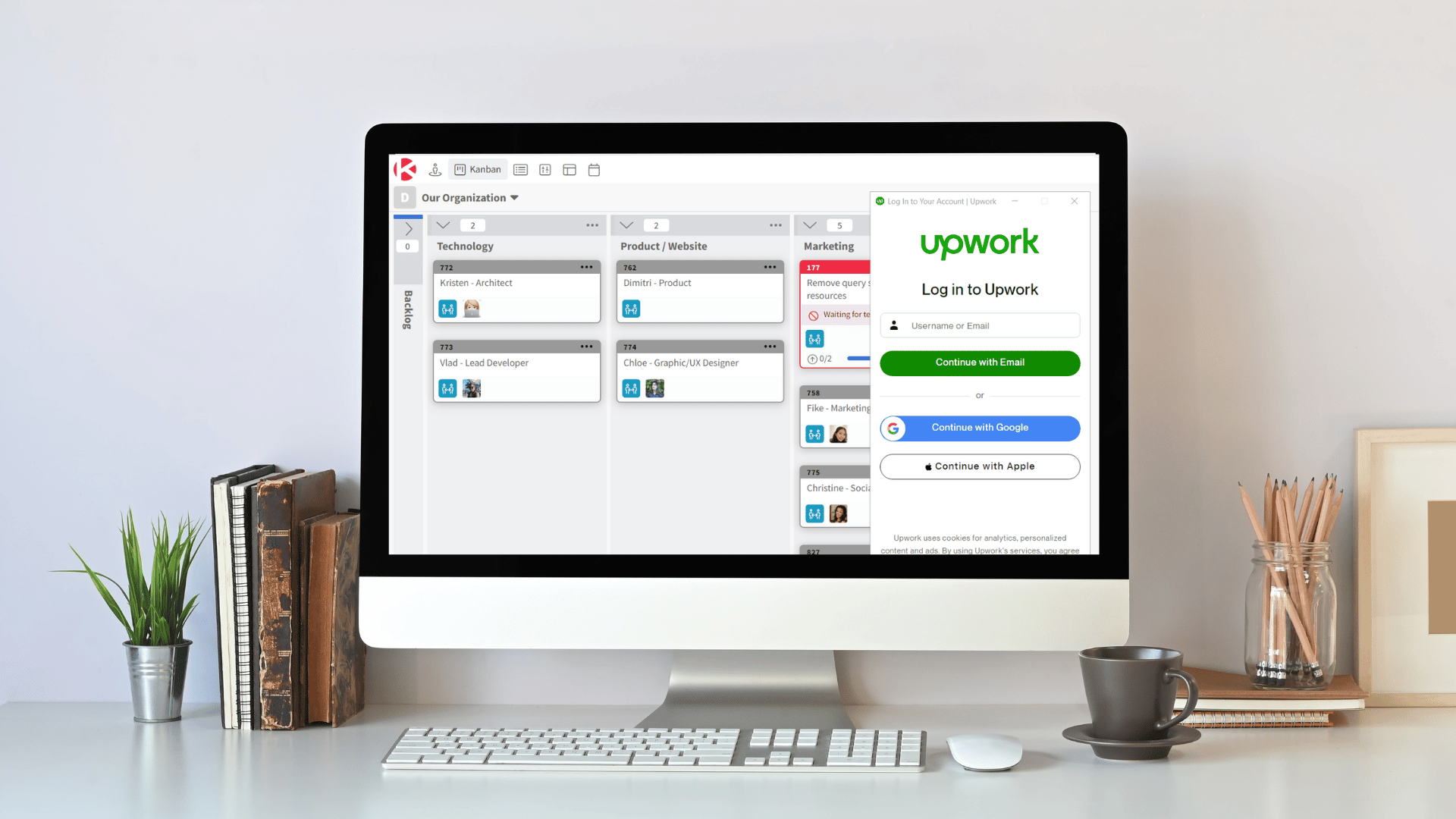Continue with Email button in Upwork
Screen dimensions: 1456x819
[980, 362]
